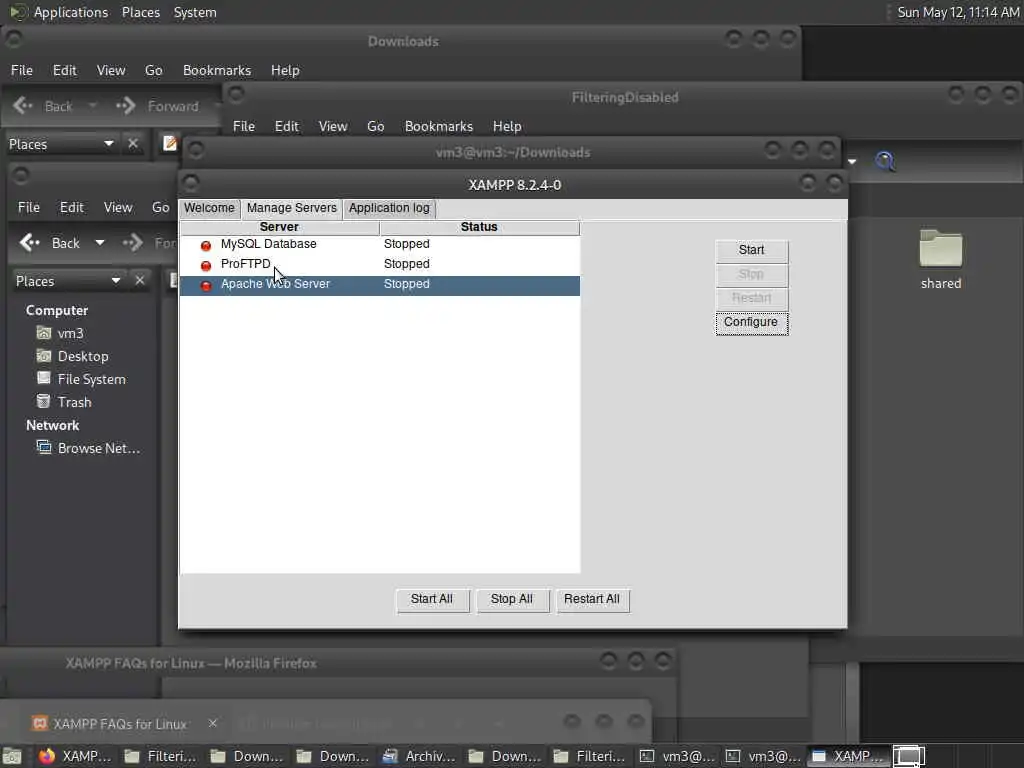Image resolution: width=1024 pixels, height=768 pixels.
Task: Click Restart All servers button
Action: pos(592,600)
